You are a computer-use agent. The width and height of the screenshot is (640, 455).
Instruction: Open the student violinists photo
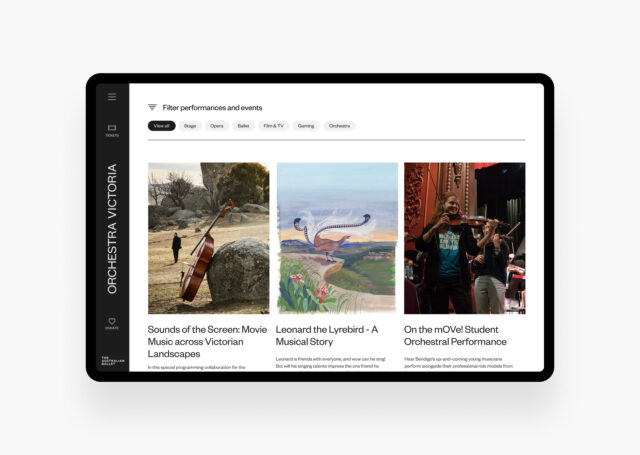[x=465, y=238]
